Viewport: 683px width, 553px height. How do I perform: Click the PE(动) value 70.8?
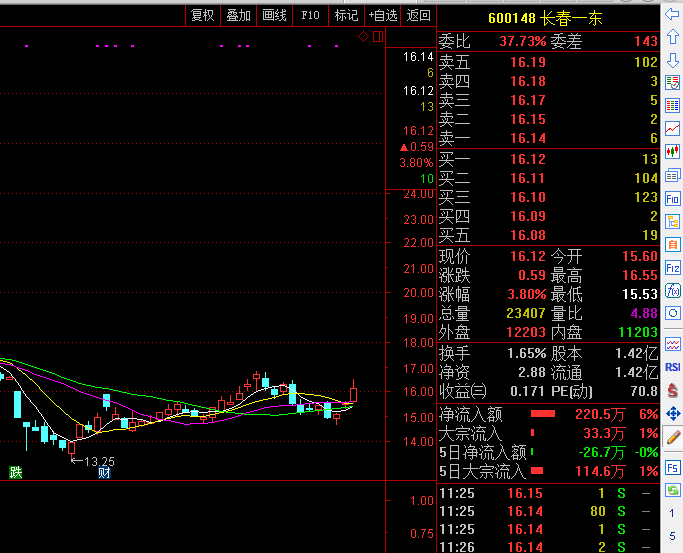(644, 391)
